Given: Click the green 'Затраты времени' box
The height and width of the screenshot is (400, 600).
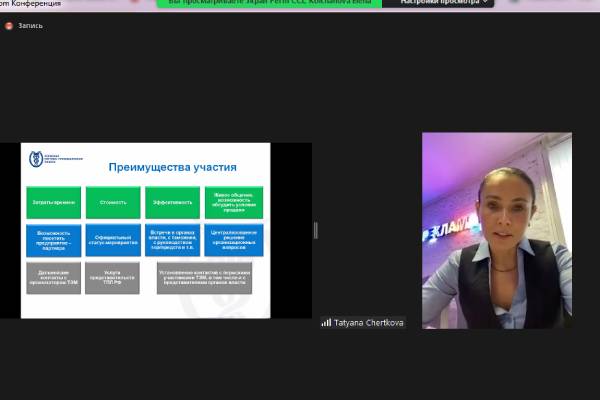Looking at the screenshot, I should click(54, 202).
